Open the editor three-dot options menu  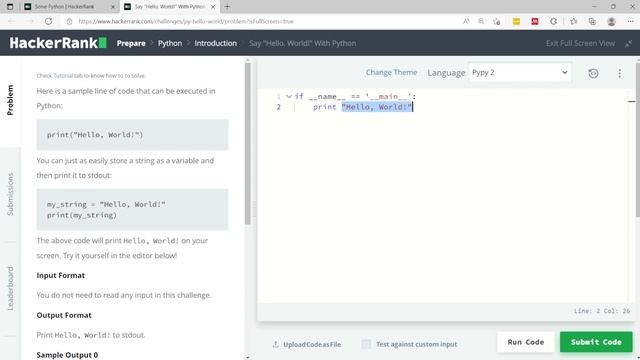620,73
